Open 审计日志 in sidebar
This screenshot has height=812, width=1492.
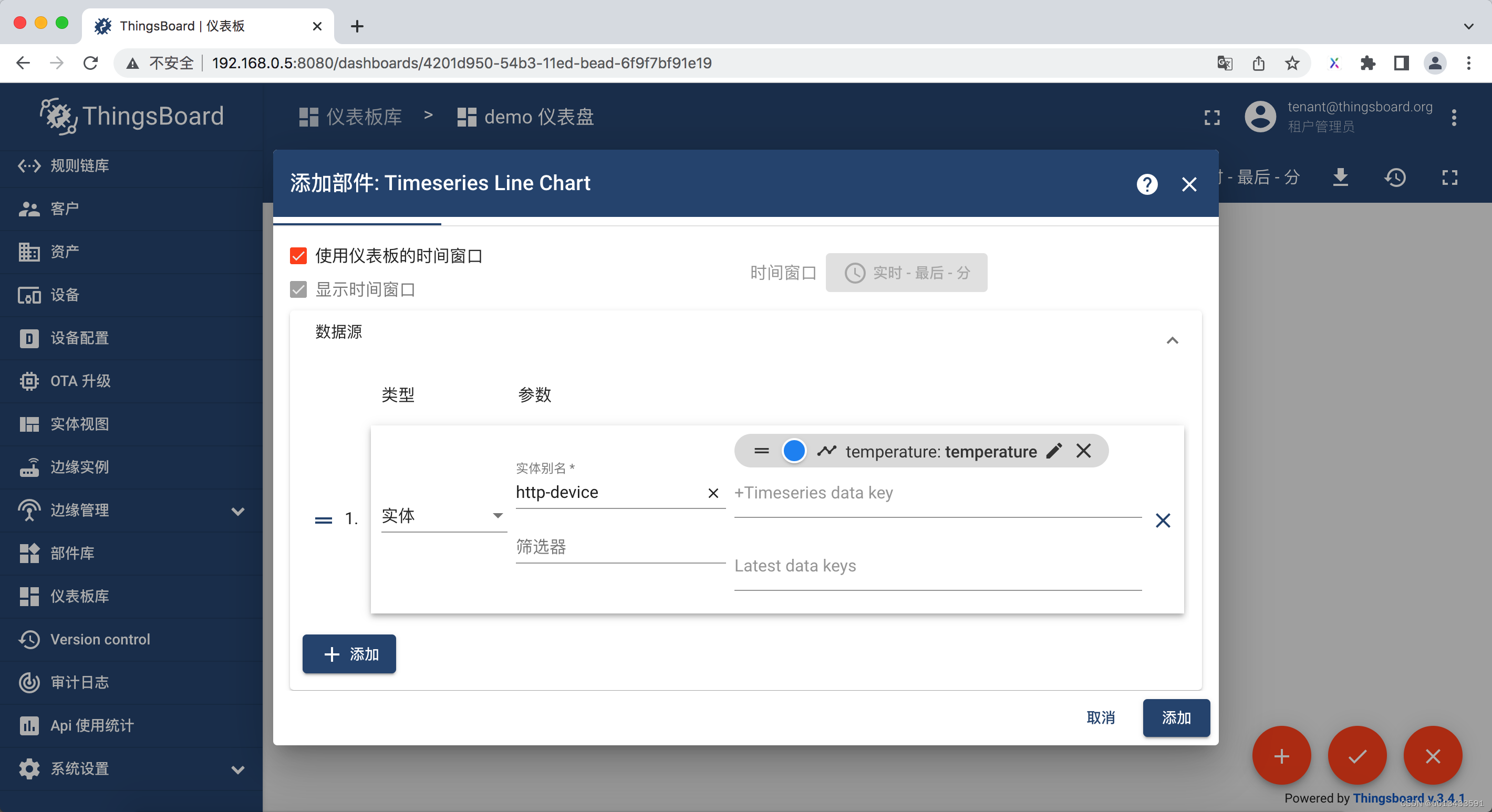[131, 682]
